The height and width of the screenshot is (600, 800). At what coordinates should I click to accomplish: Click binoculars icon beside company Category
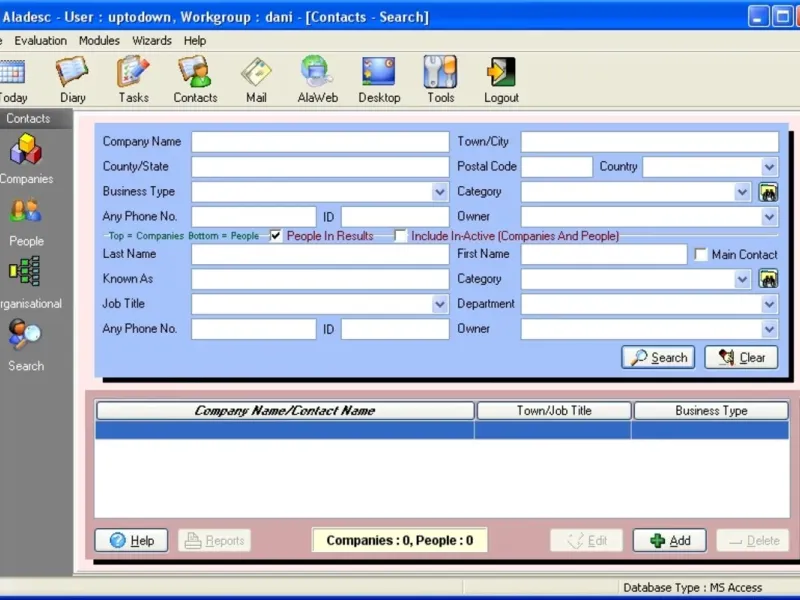point(768,192)
